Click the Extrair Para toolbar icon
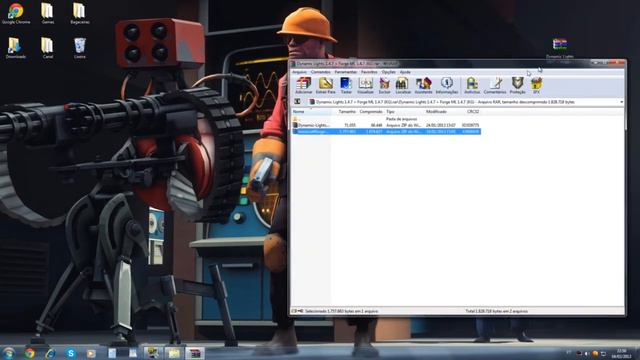This screenshot has height=360, width=640. [325, 85]
